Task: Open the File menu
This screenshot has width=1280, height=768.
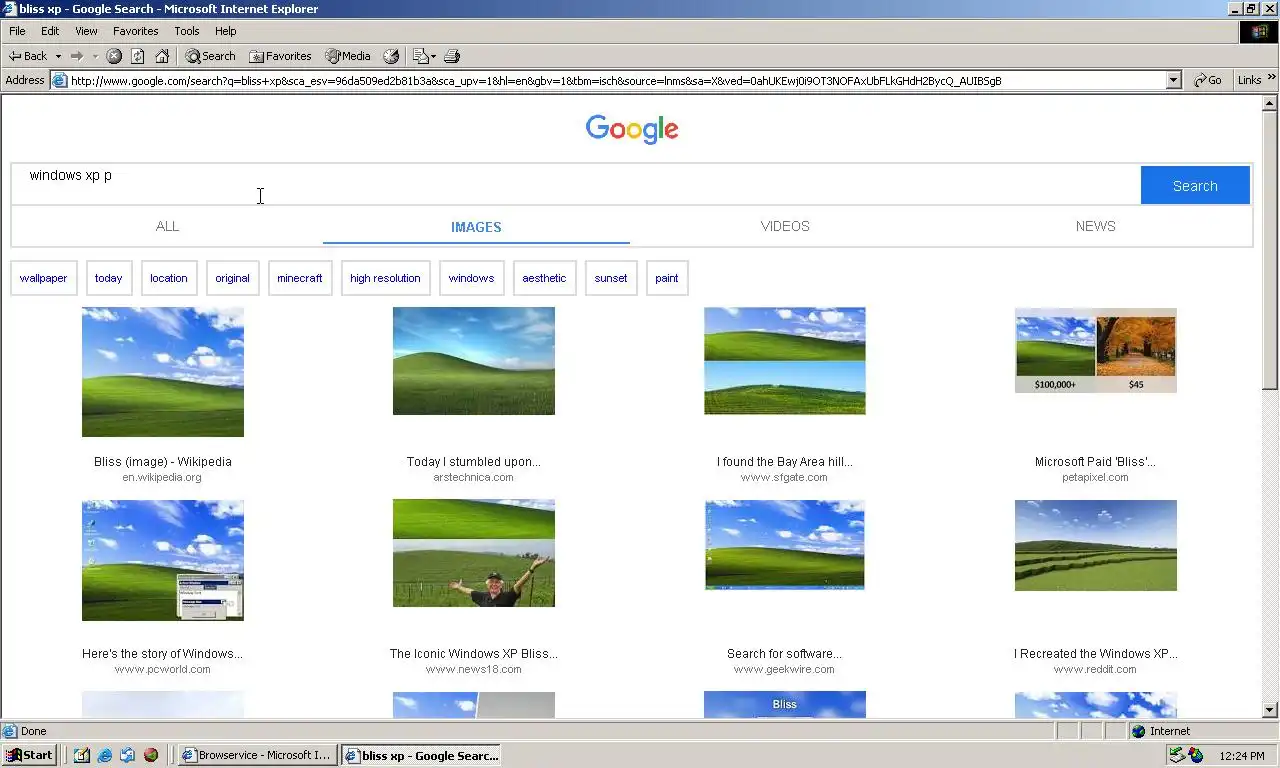Action: 17,31
